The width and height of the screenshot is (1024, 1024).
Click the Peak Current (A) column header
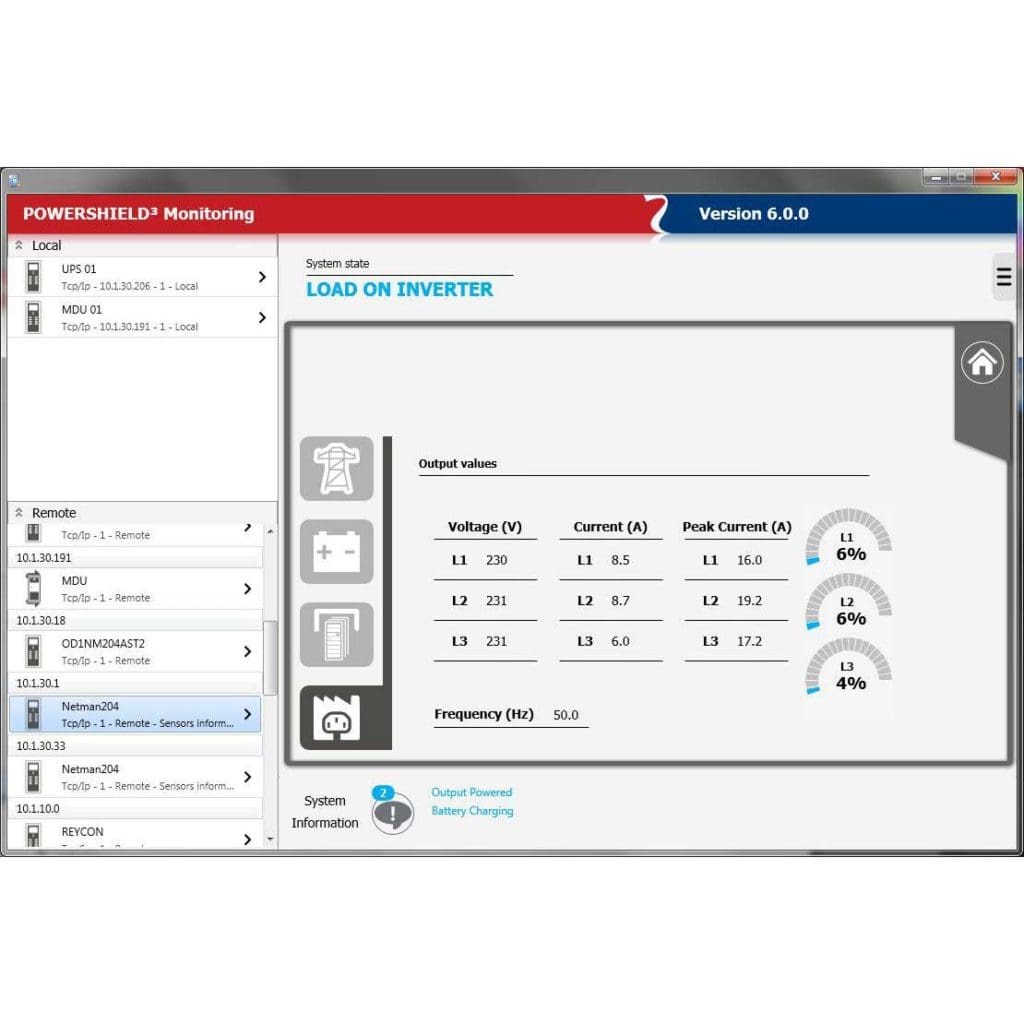coord(737,526)
